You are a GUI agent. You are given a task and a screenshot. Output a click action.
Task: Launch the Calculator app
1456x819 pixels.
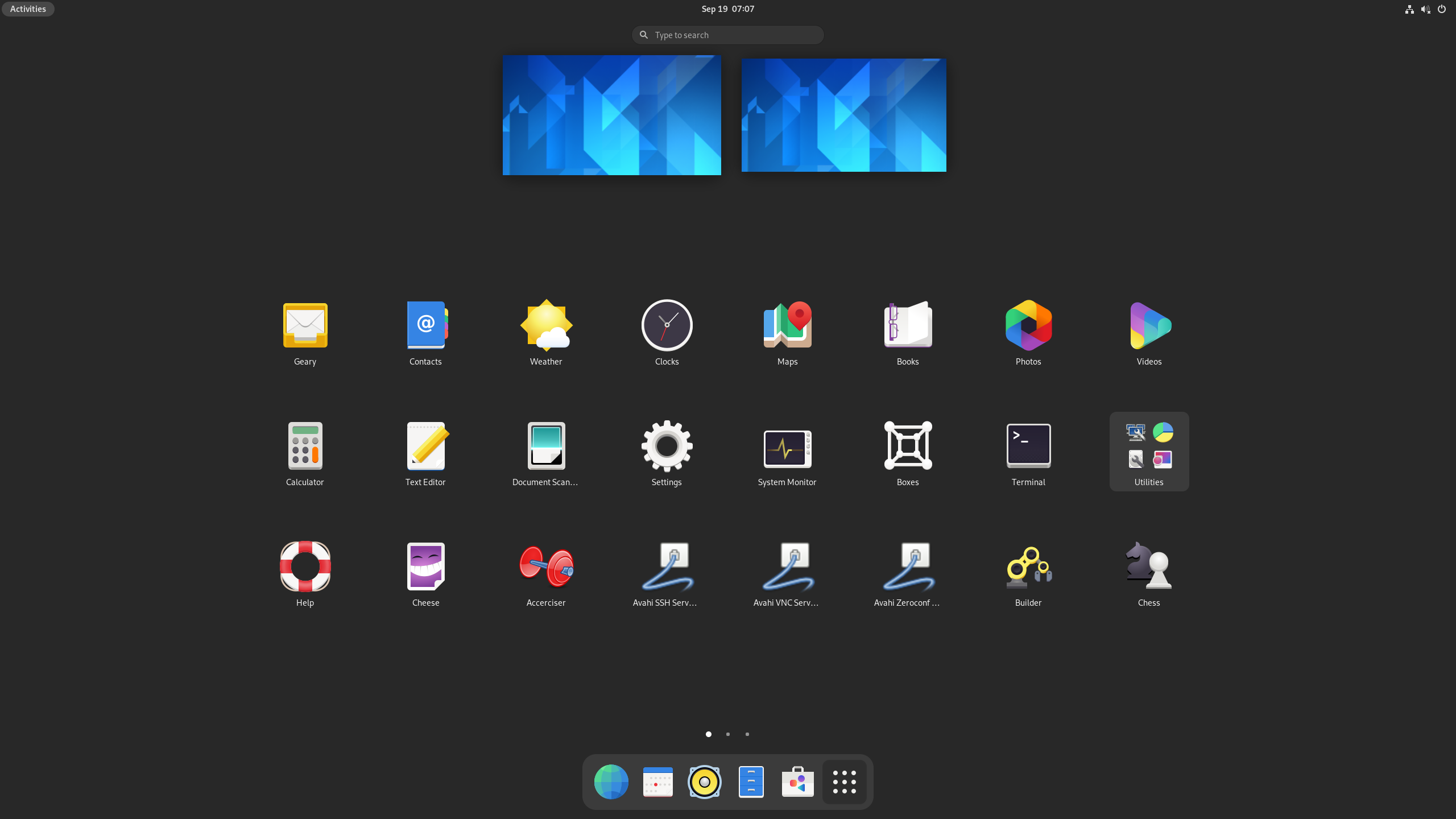pyautogui.click(x=305, y=452)
